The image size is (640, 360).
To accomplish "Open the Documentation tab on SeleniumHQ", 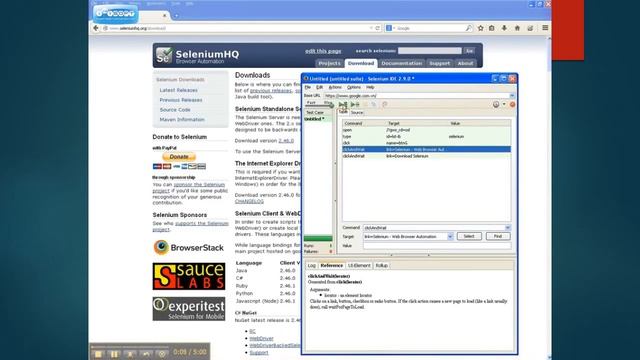I will (402, 63).
